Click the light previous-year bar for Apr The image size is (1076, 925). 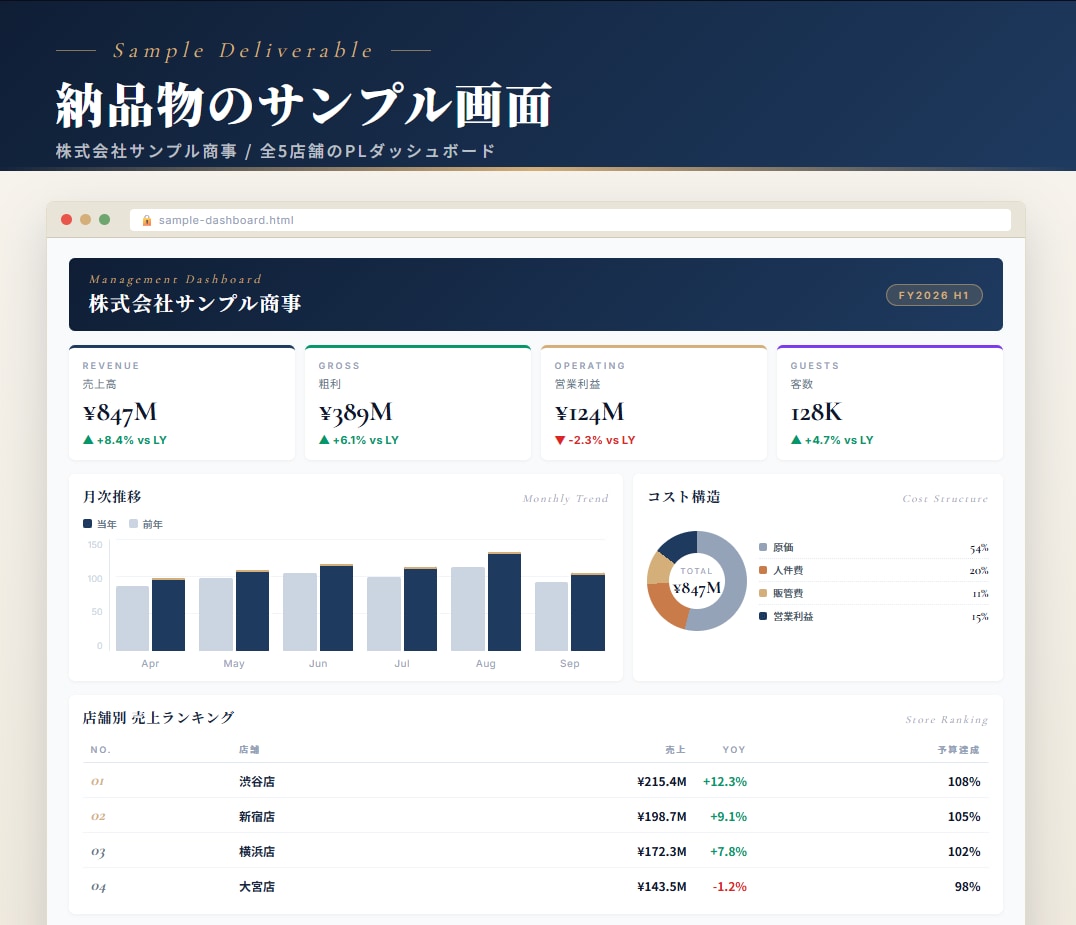pyautogui.click(x=132, y=618)
